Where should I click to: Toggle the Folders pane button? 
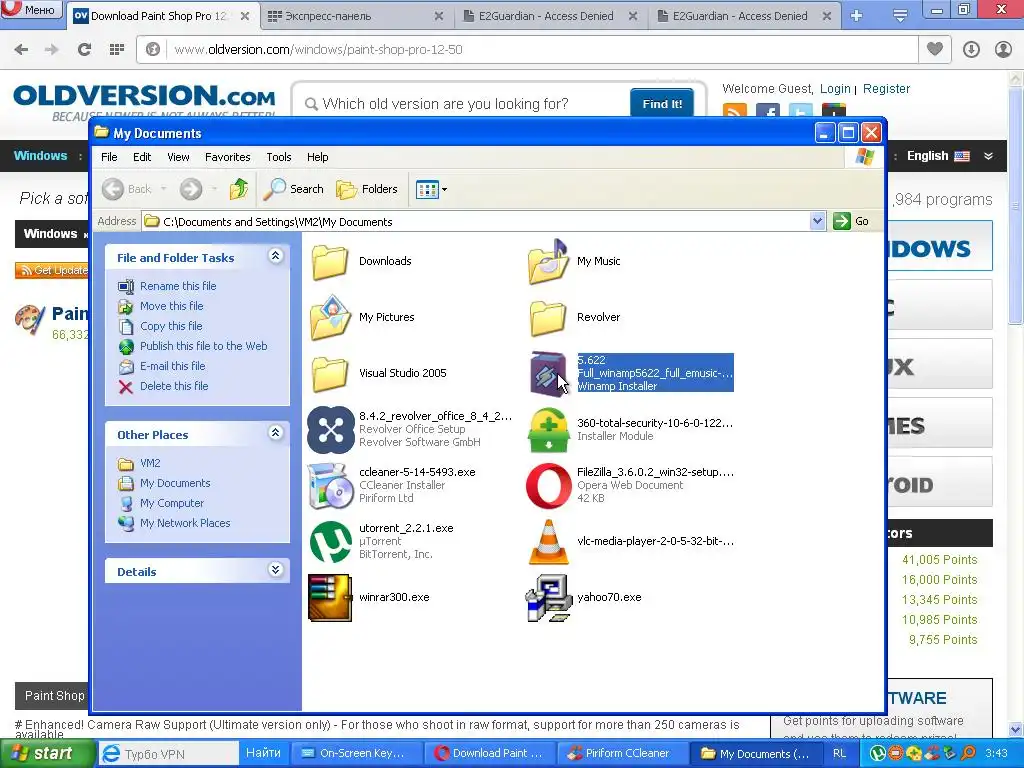[x=367, y=189]
